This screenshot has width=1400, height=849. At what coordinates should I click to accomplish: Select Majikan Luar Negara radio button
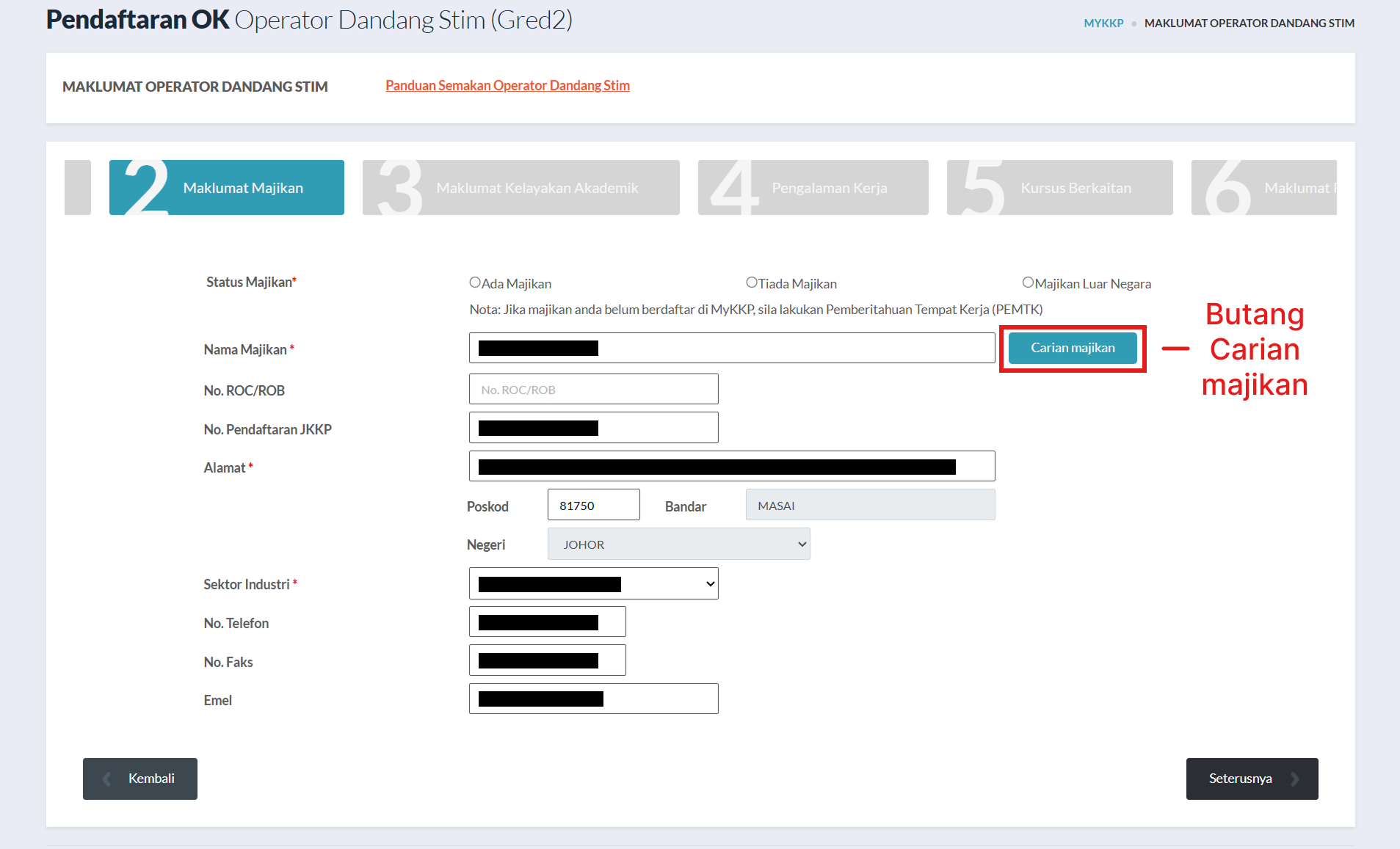tap(1028, 283)
